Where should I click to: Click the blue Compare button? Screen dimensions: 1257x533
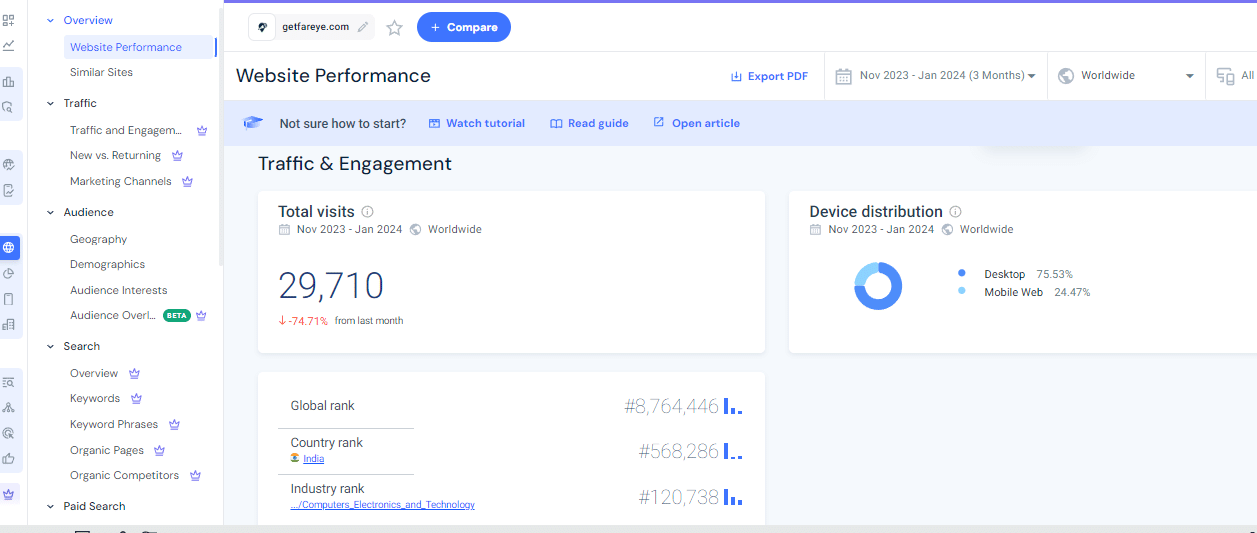pyautogui.click(x=463, y=27)
